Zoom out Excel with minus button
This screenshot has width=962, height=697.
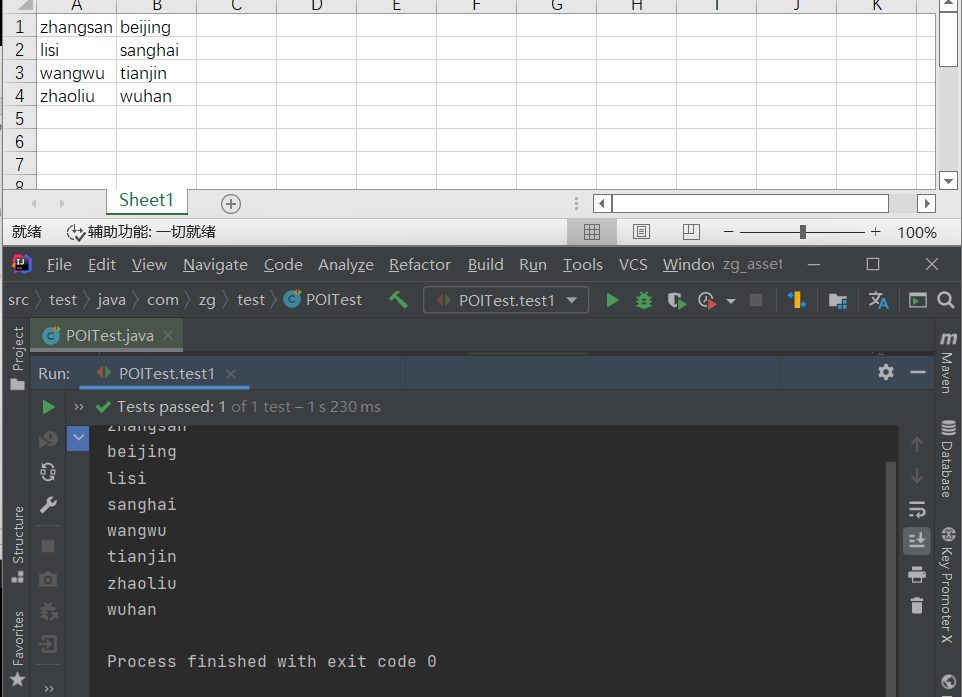[x=728, y=232]
